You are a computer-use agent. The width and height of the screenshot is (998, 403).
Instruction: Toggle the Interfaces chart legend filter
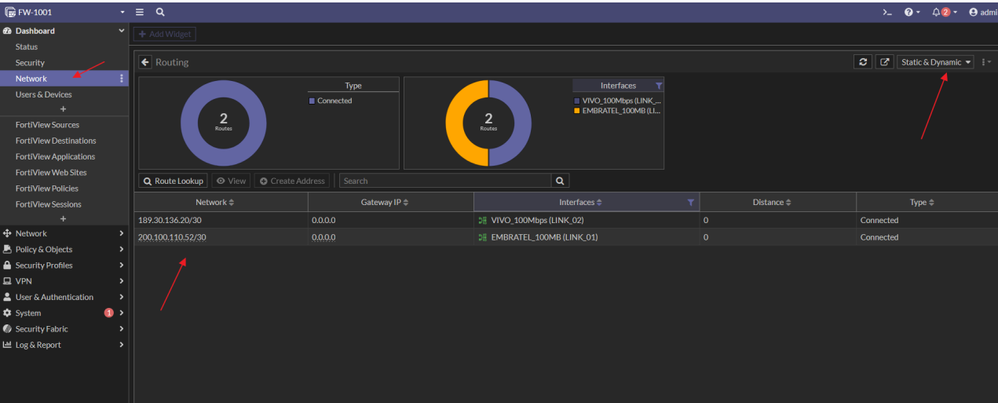tap(659, 85)
